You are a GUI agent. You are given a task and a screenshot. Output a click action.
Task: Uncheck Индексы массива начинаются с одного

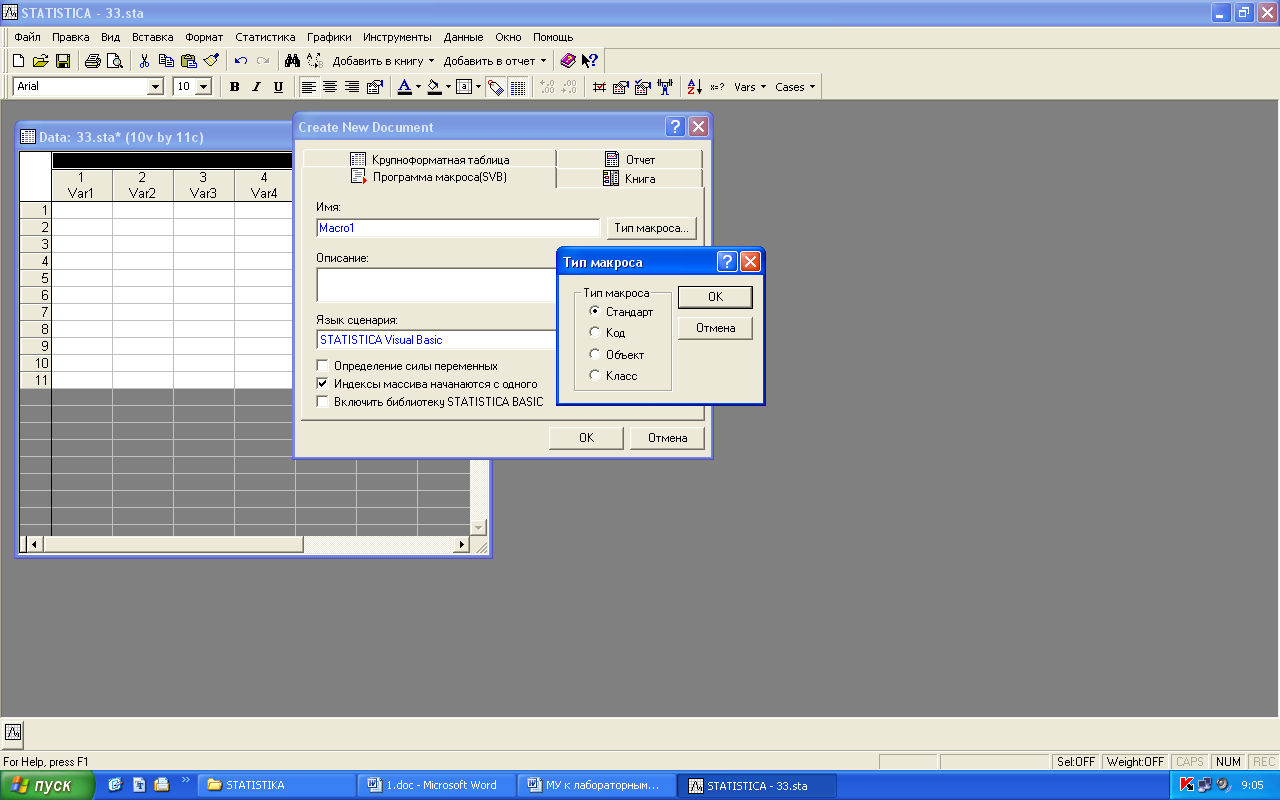tap(323, 384)
